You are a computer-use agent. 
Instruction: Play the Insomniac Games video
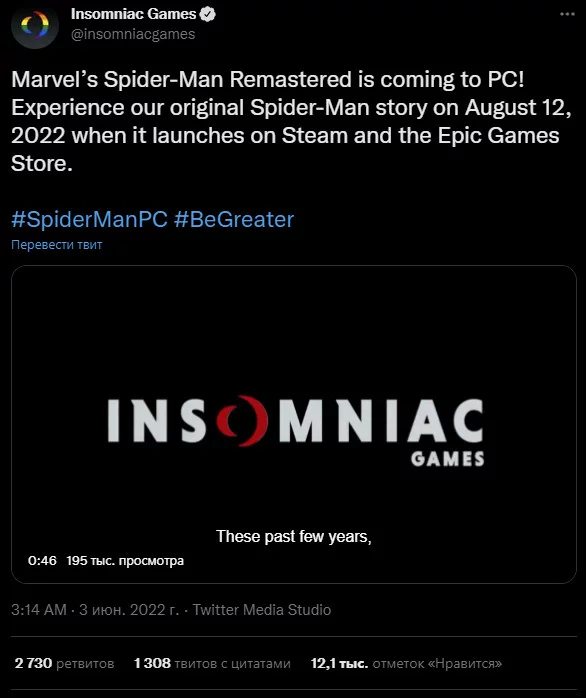click(x=294, y=424)
